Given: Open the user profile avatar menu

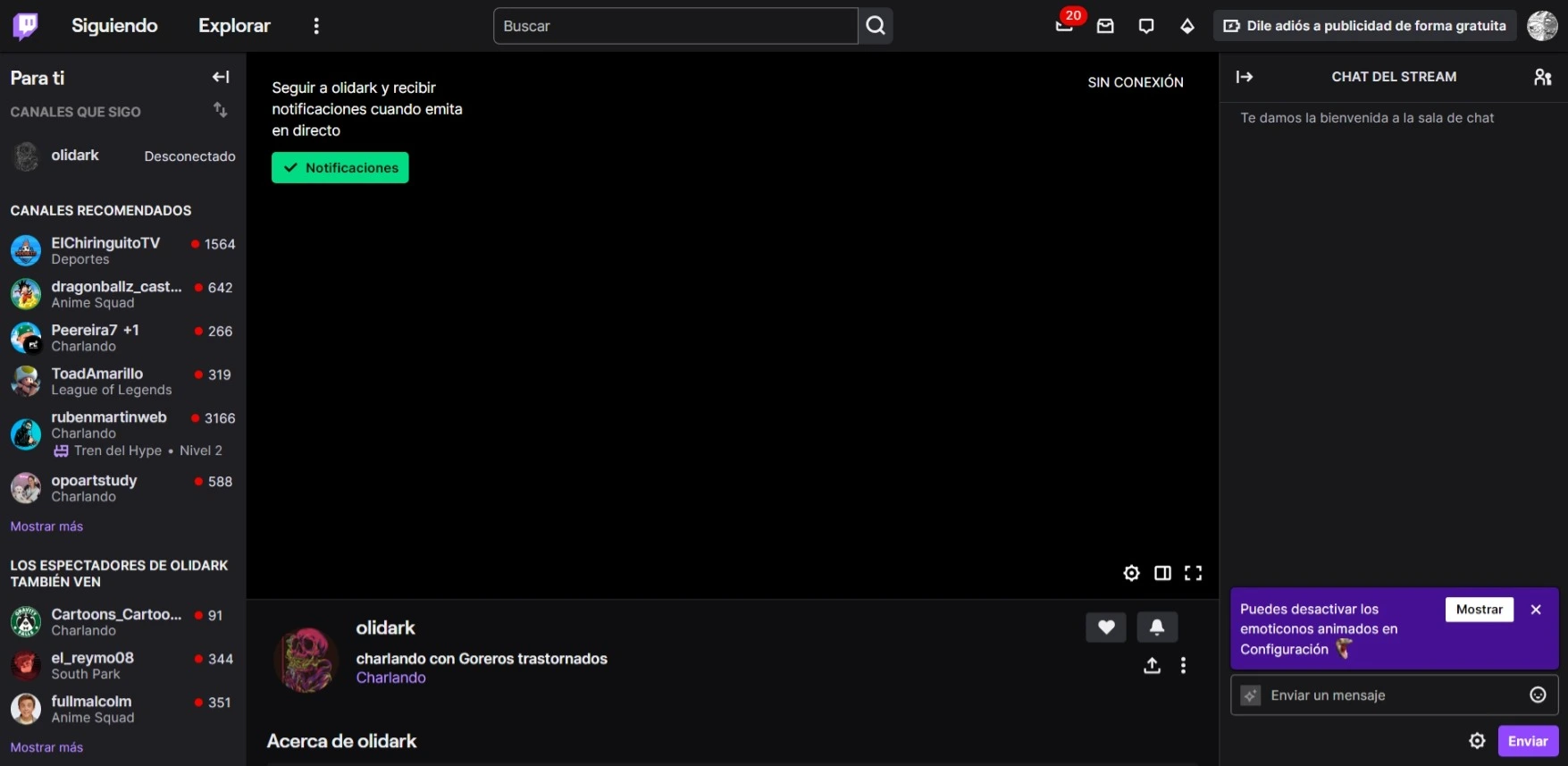Looking at the screenshot, I should 1542,26.
